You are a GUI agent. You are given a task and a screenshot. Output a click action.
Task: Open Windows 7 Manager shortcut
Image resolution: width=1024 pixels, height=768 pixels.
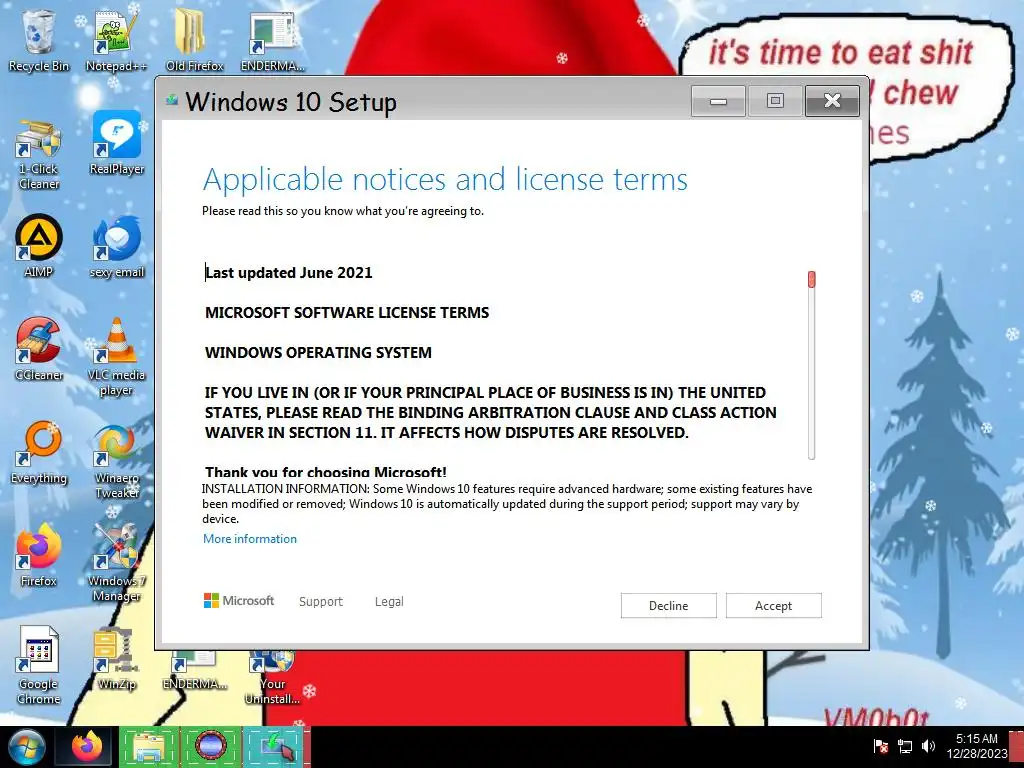[x=116, y=563]
